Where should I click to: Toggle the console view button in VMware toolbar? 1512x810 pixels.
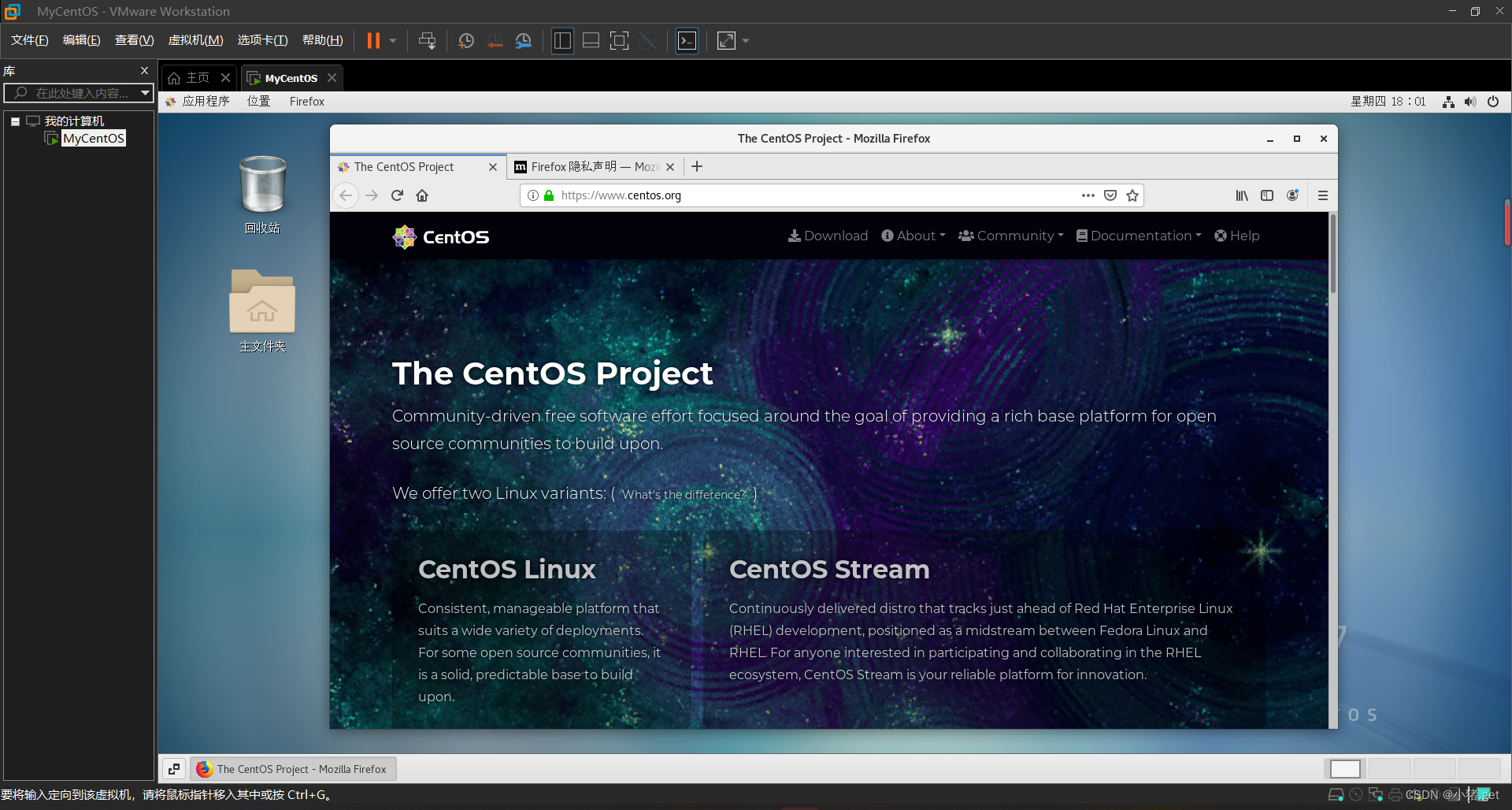687,41
